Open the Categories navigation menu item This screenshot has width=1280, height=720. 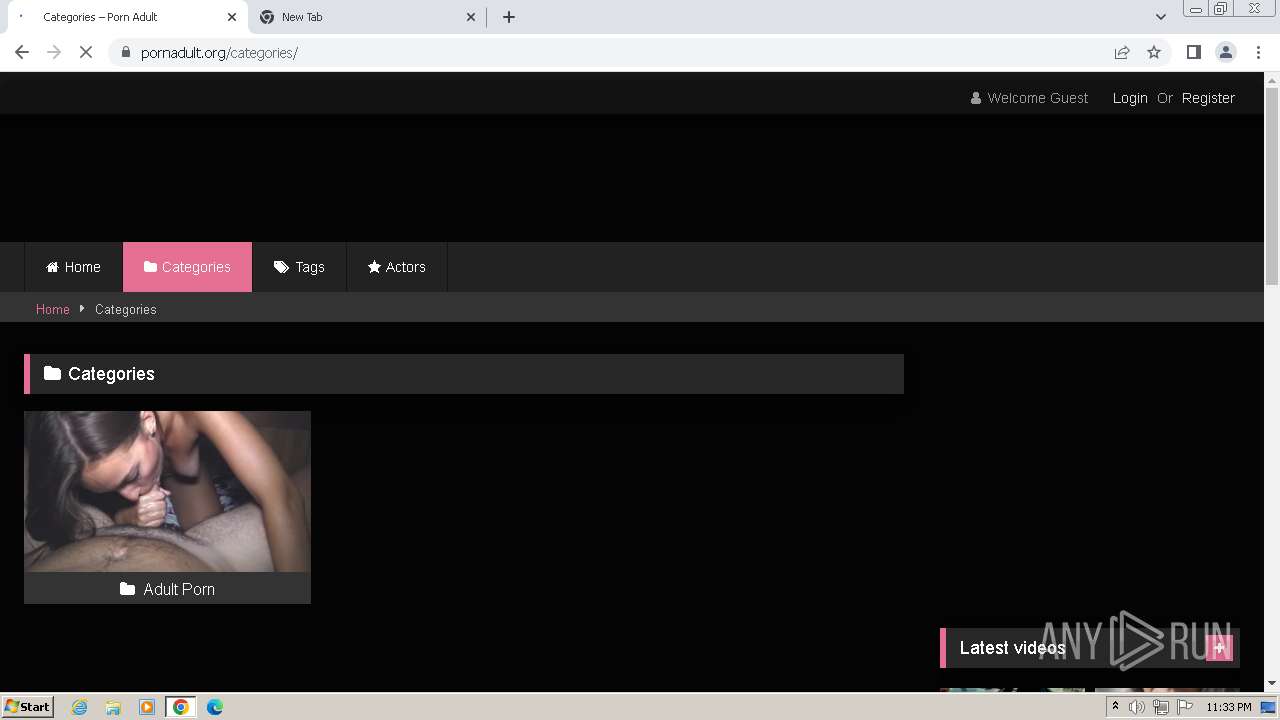[x=187, y=267]
